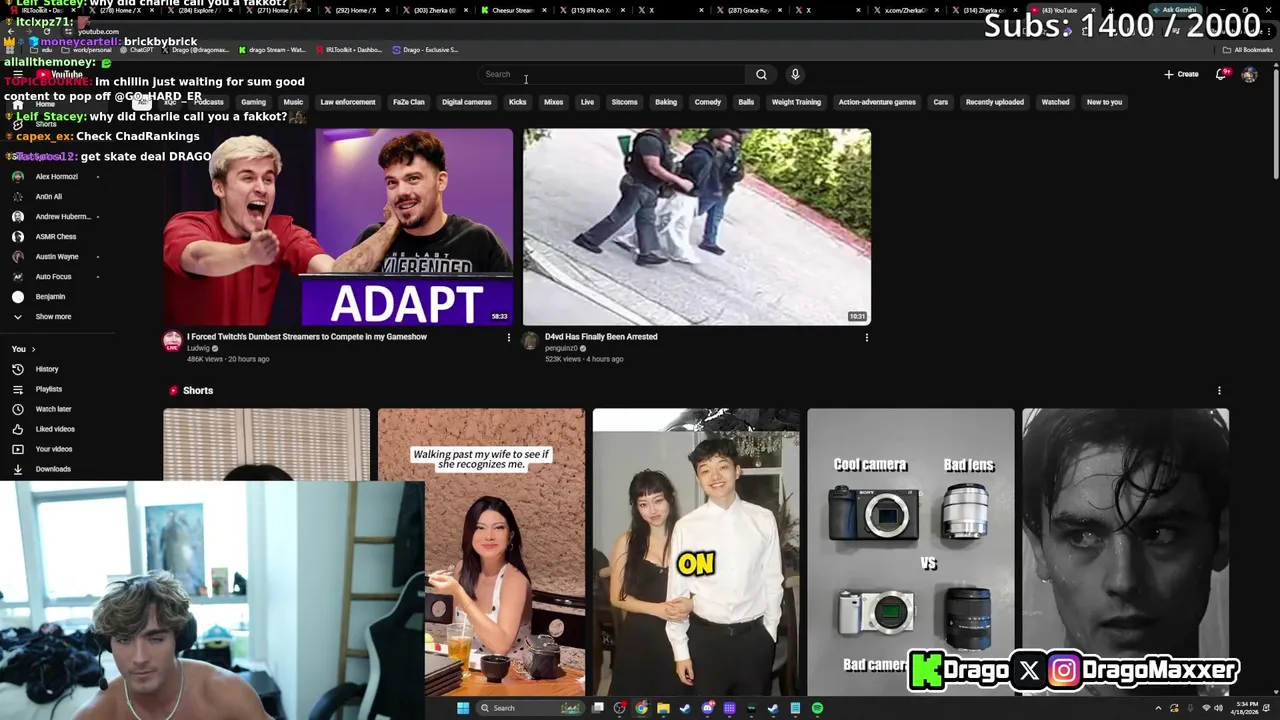Open penguinz0 channel avatar
This screenshot has height=720, width=1280.
pyautogui.click(x=530, y=342)
